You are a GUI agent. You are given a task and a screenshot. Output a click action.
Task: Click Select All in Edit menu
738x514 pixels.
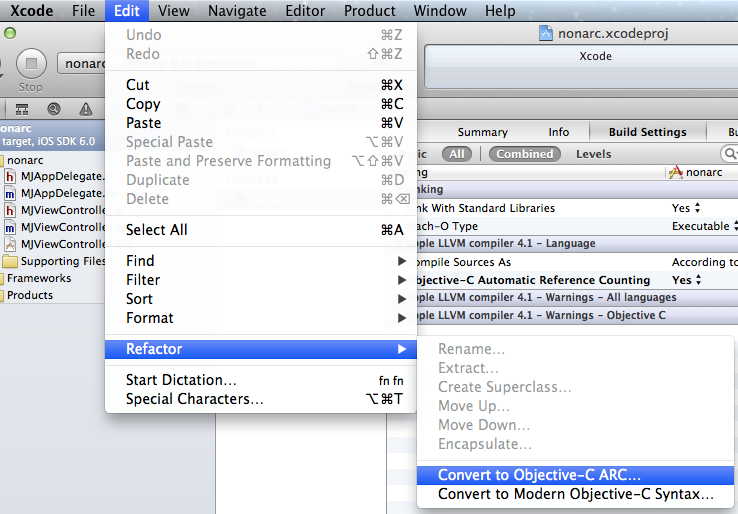(x=157, y=229)
